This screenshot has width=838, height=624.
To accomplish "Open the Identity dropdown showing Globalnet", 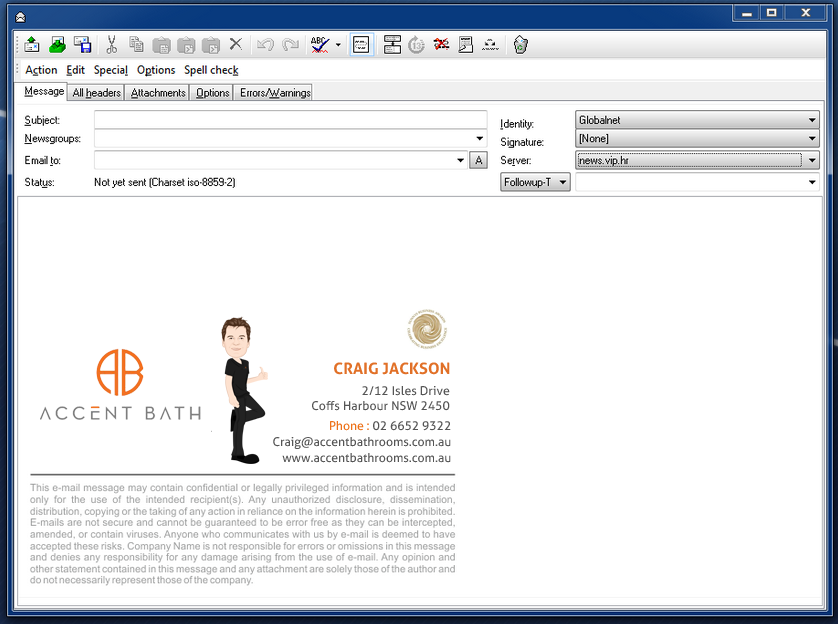I will (x=697, y=120).
